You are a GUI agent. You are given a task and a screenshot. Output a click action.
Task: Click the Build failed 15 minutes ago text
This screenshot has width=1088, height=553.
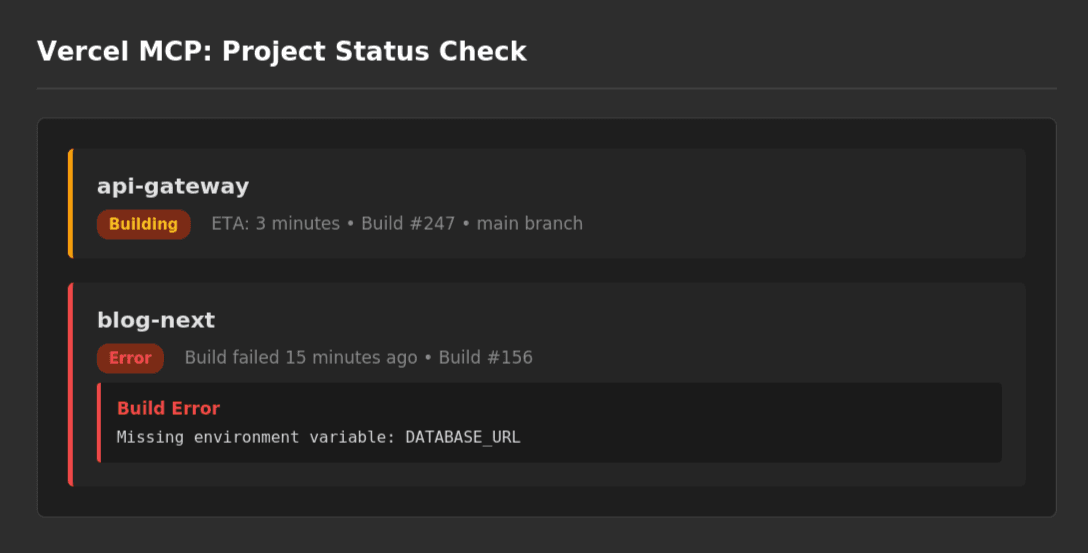click(x=300, y=358)
